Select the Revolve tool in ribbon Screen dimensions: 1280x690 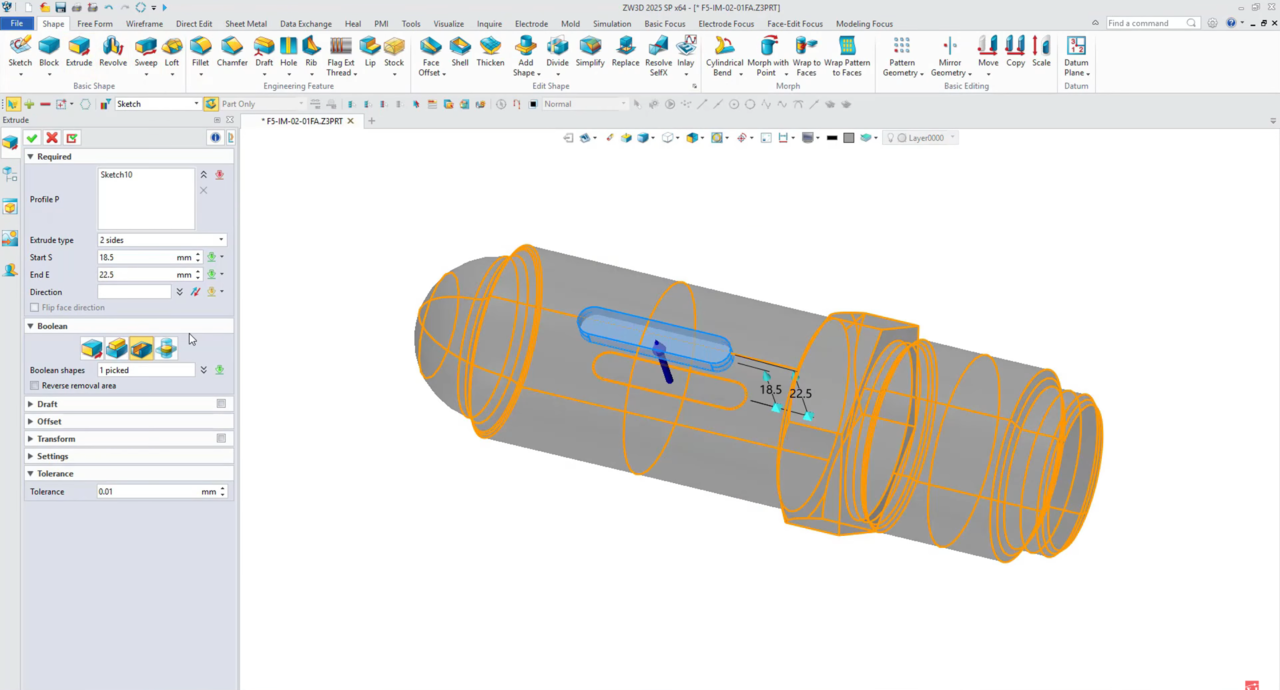(113, 51)
